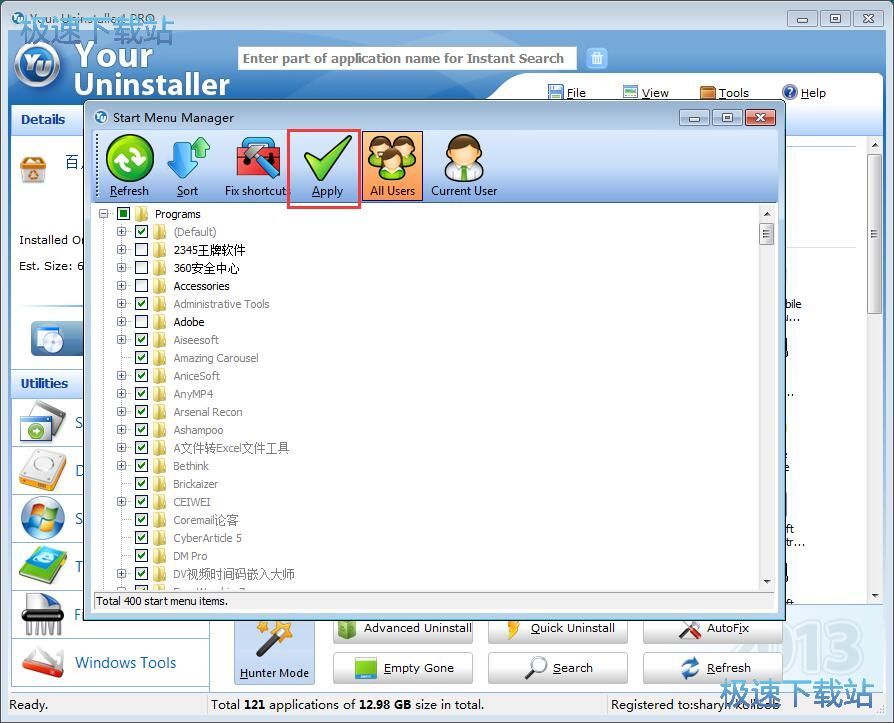Expand the 360安全中心 node
This screenshot has width=894, height=723.
point(121,267)
